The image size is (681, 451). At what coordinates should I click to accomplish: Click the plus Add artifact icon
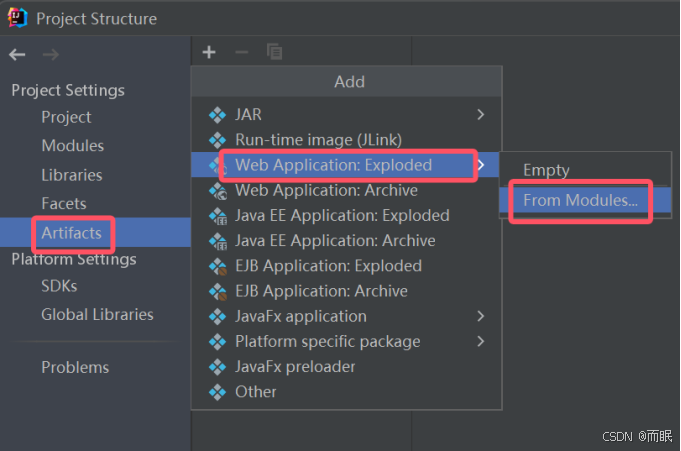tap(209, 52)
